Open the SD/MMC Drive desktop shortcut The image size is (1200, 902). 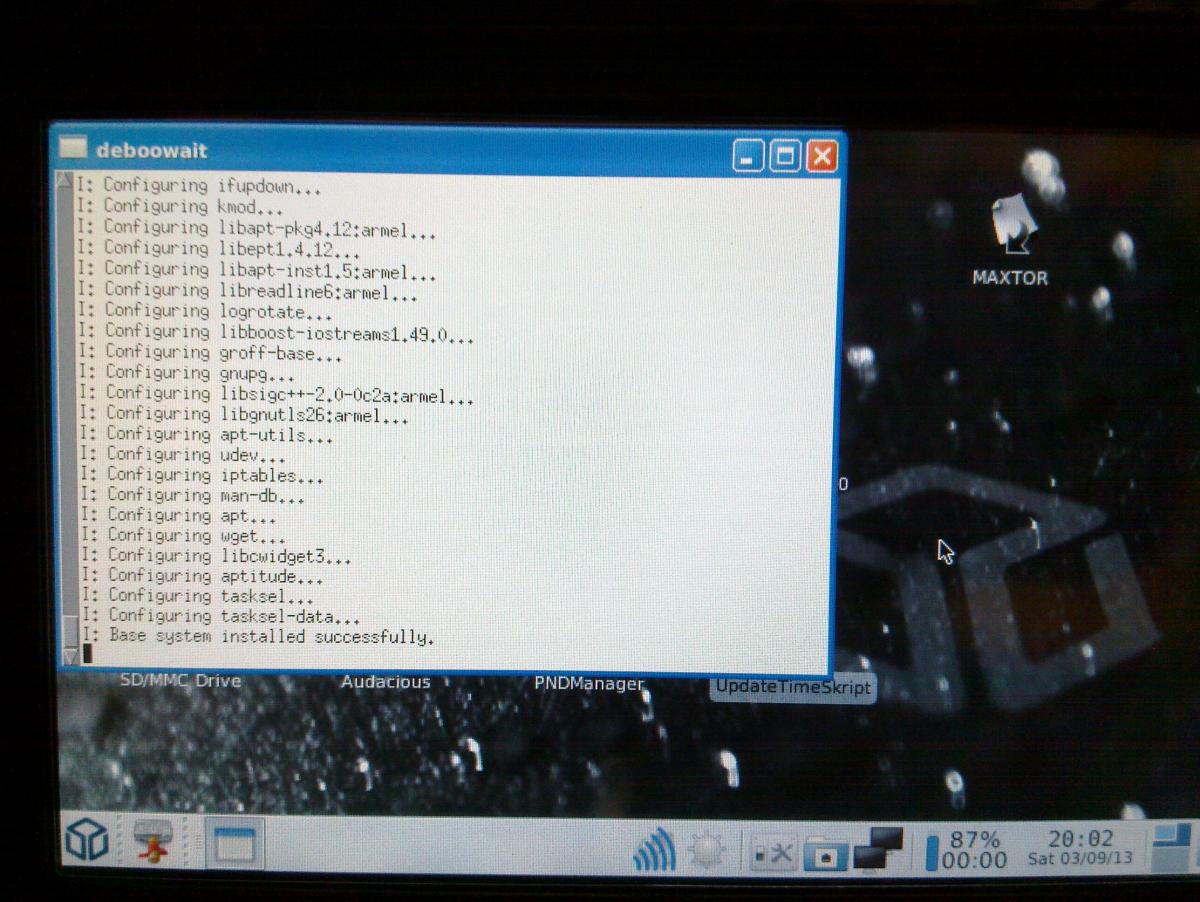(x=180, y=681)
